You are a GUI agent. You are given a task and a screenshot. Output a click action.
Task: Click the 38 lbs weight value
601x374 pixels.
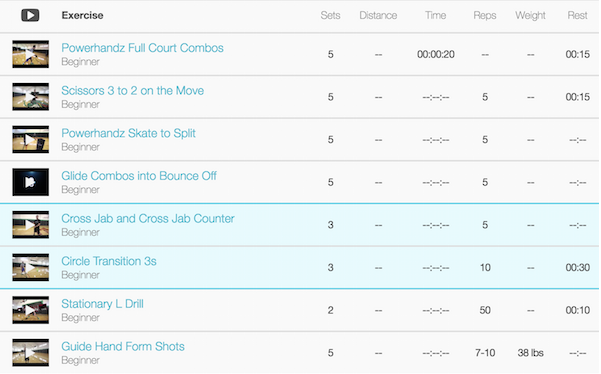[x=530, y=353]
